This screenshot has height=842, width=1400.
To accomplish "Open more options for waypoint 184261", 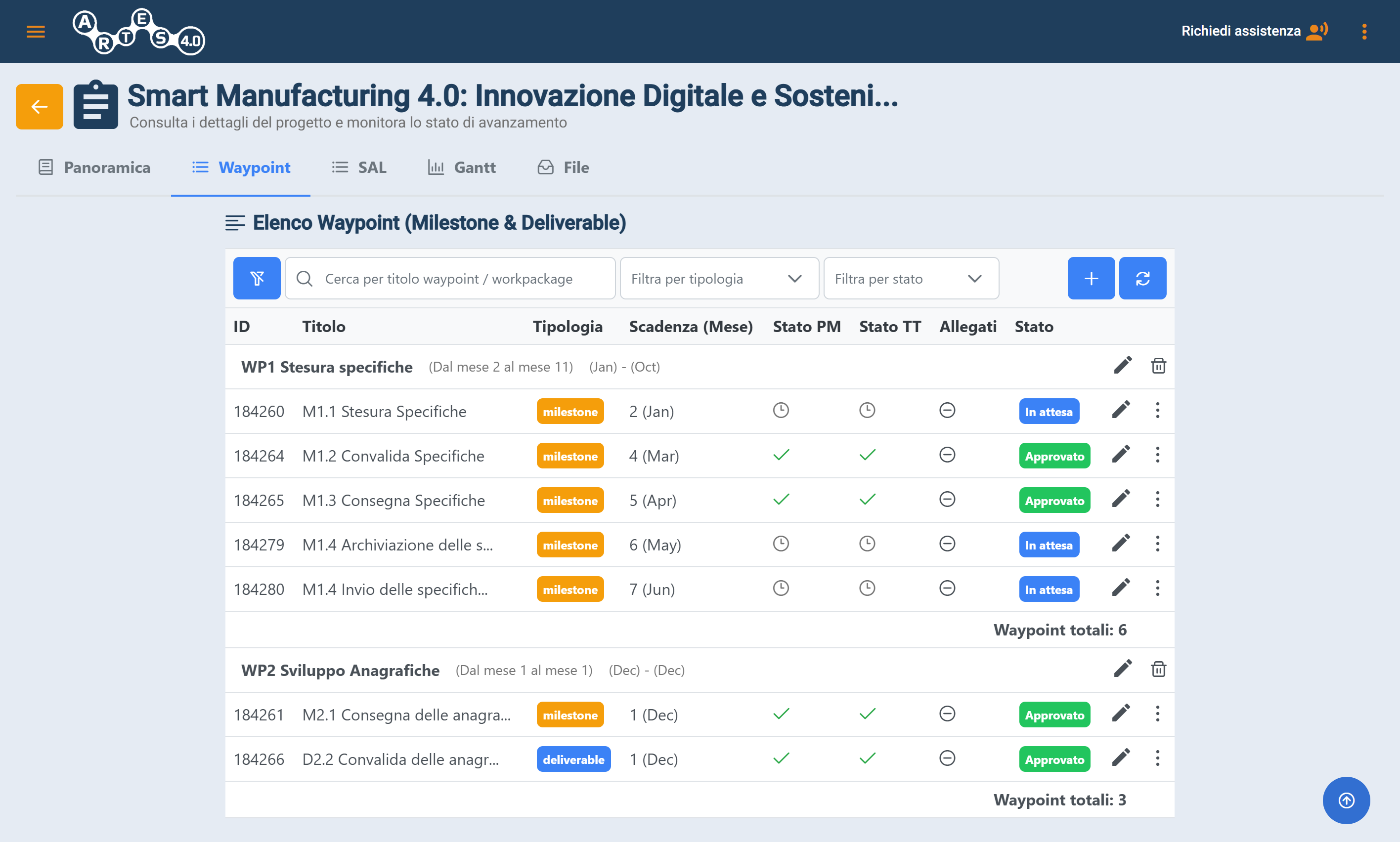I will (x=1158, y=714).
